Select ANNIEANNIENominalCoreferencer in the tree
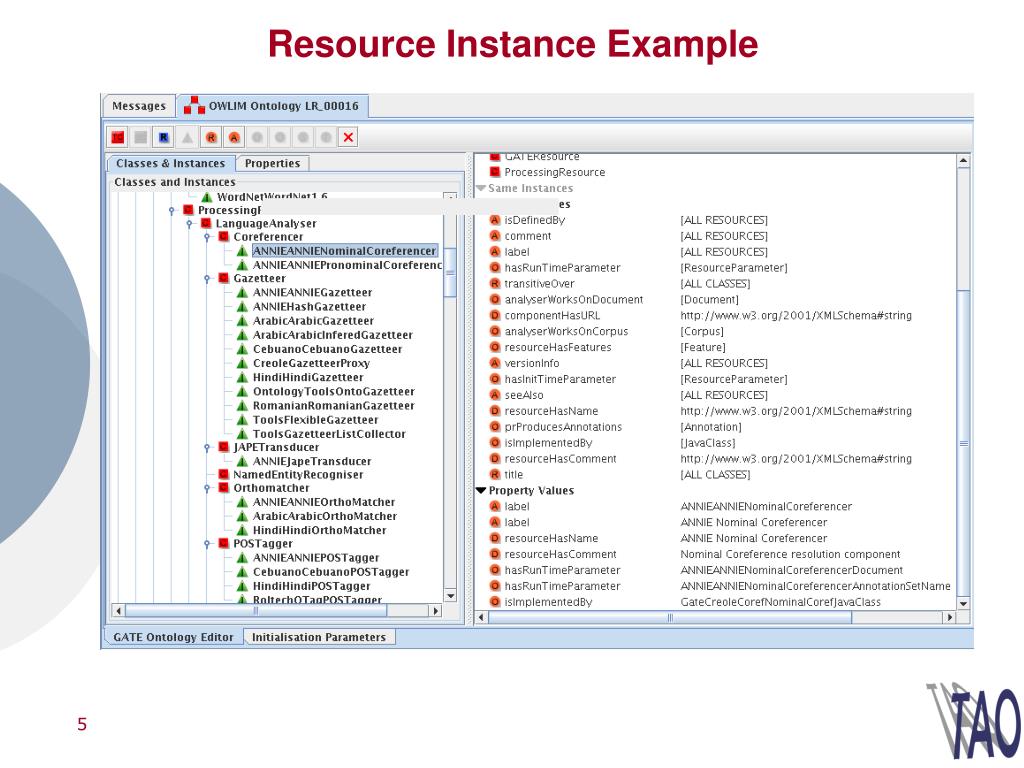Image resolution: width=1024 pixels, height=768 pixels. (344, 251)
